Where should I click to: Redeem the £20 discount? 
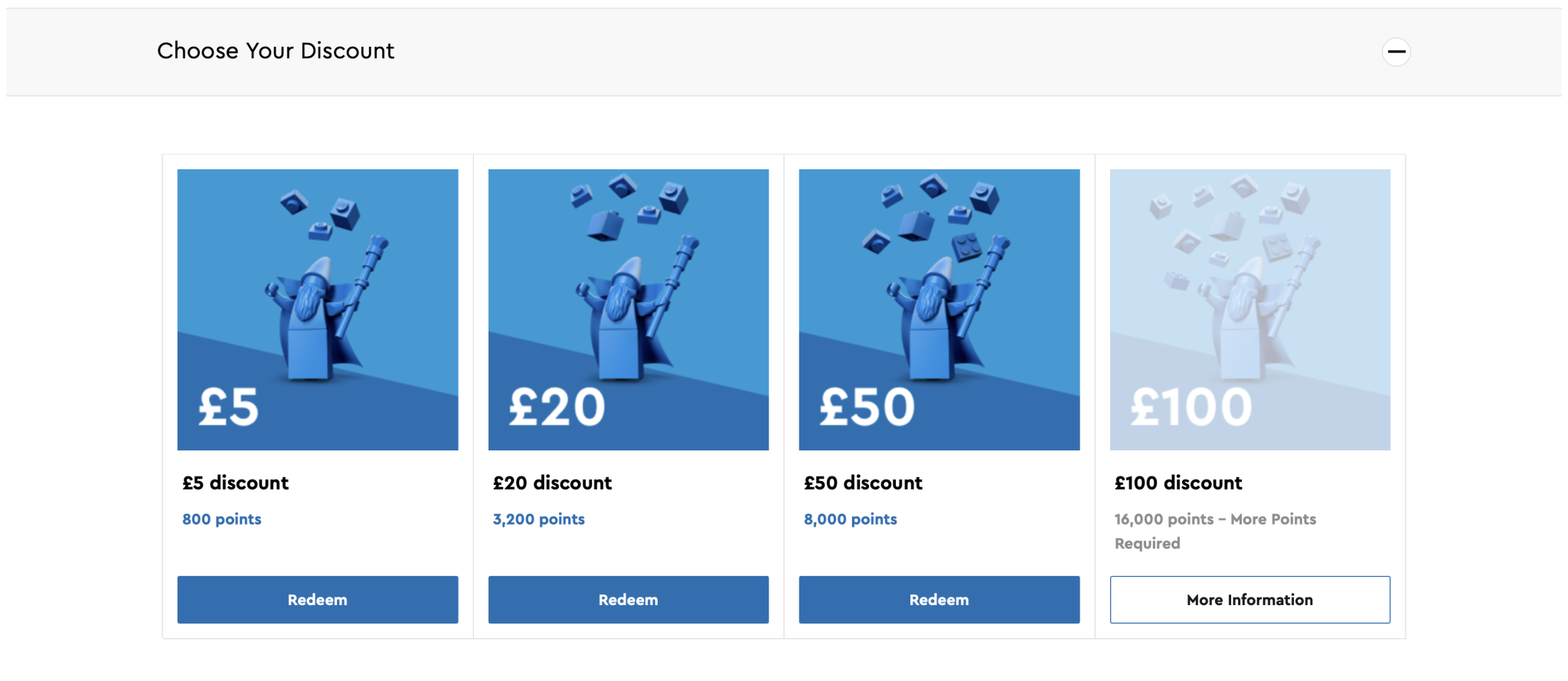click(x=628, y=600)
